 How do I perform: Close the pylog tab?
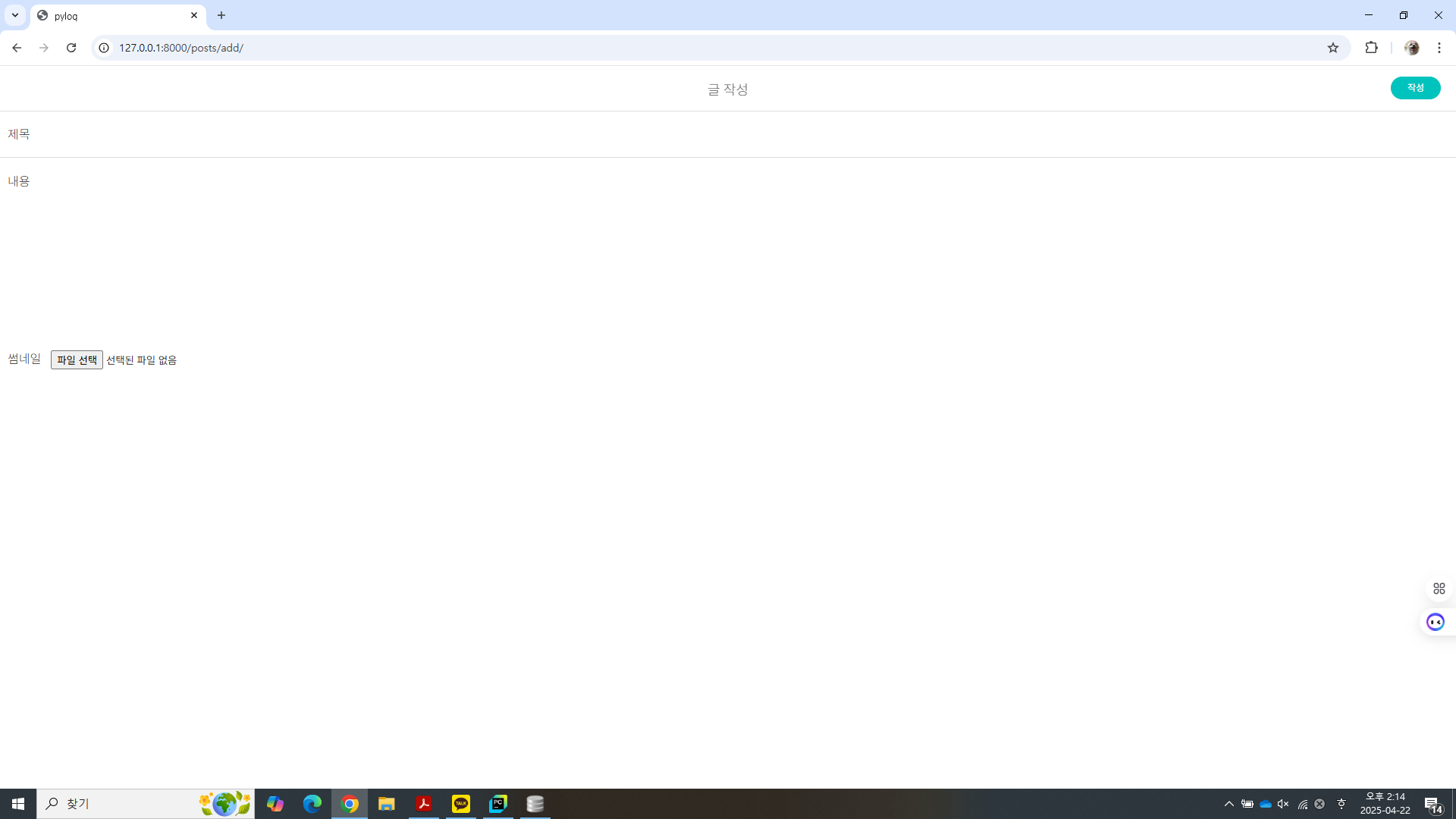(x=194, y=15)
